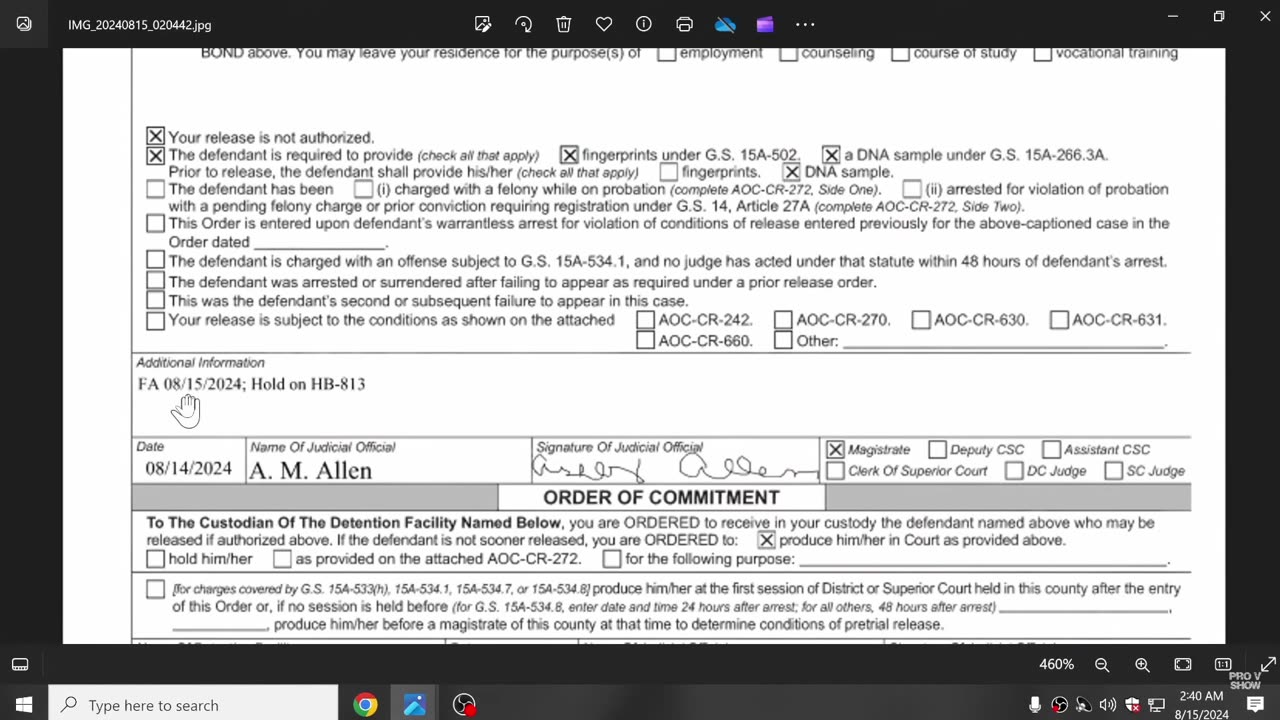Open the notification center icon
This screenshot has height=720, width=1280.
1255,705
